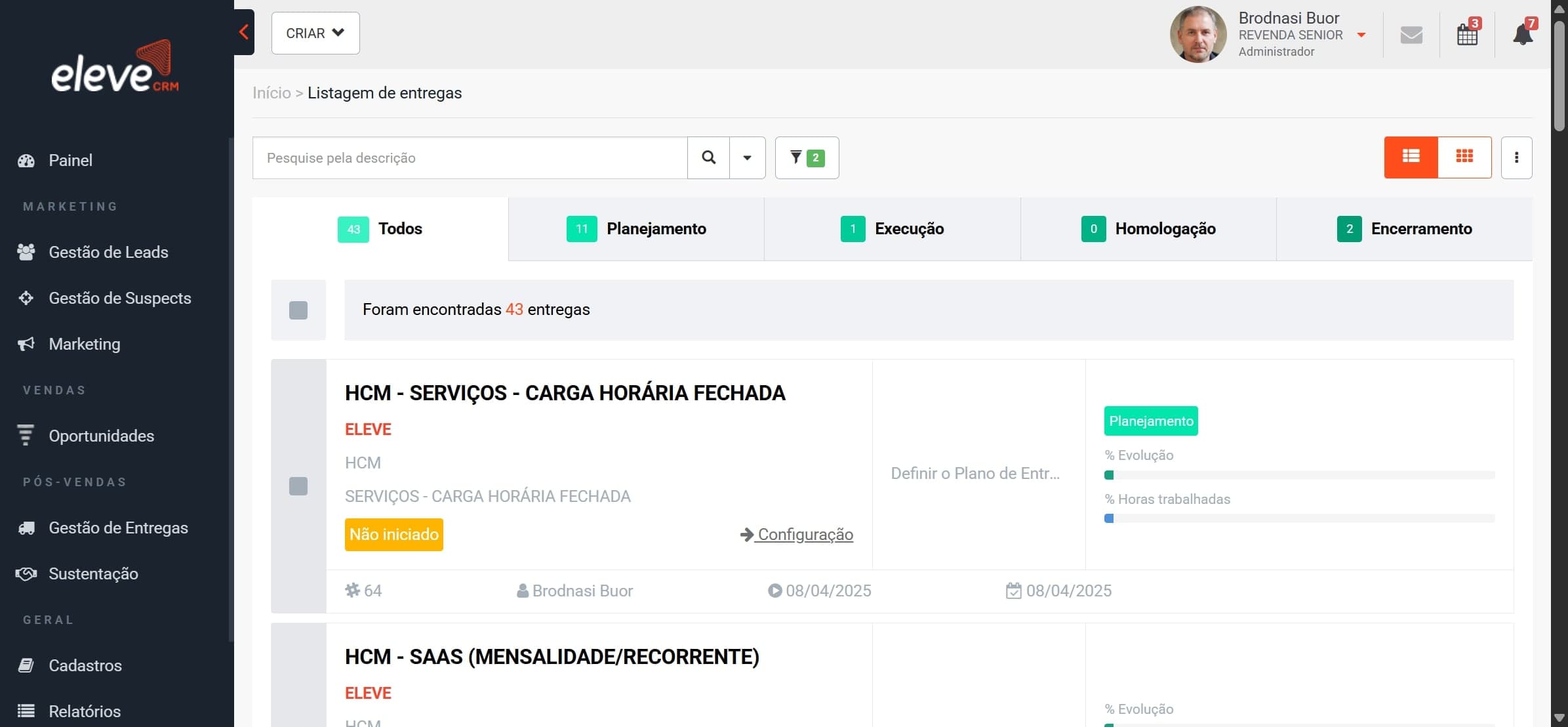Click the 'Não iniciado' status badge
The width and height of the screenshot is (1568, 727).
tap(394, 535)
